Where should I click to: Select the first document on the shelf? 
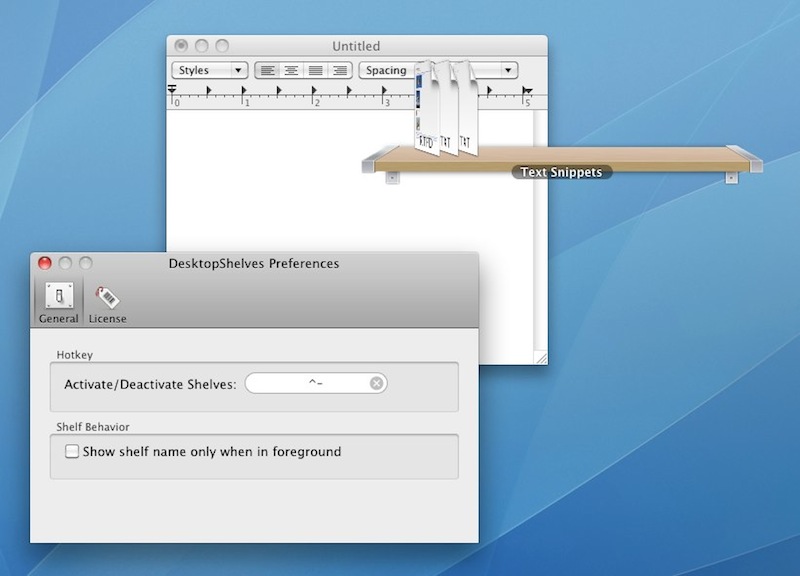coord(425,110)
